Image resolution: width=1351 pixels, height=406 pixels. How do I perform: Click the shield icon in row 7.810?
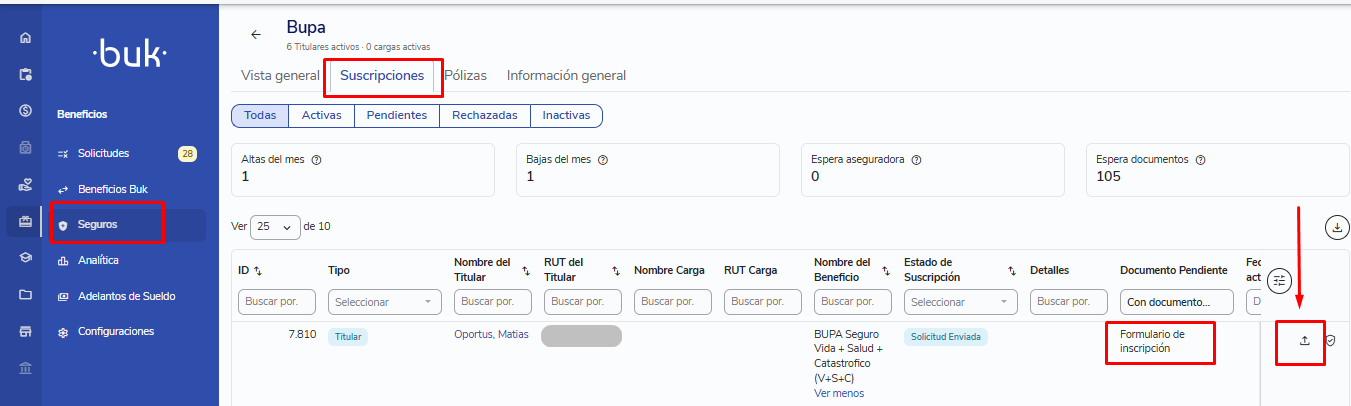pyautogui.click(x=1330, y=340)
